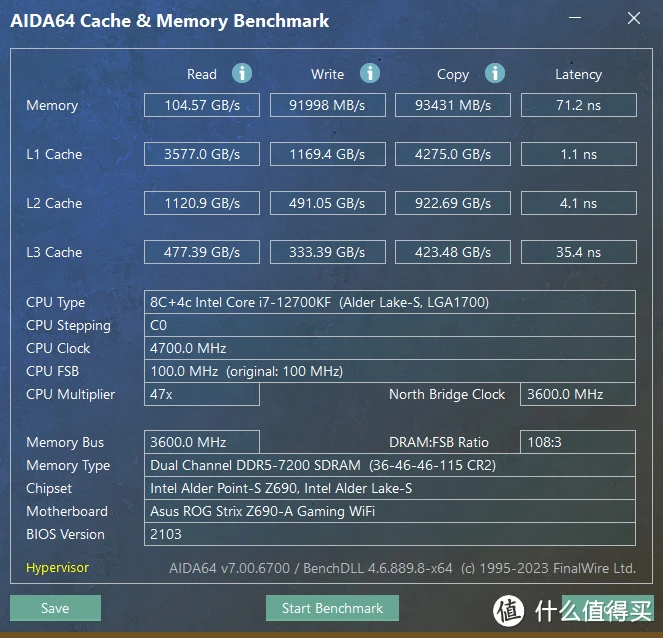Viewport: 663px width, 638px height.
Task: Select the L3 Cache Latency value box
Action: coord(578,252)
